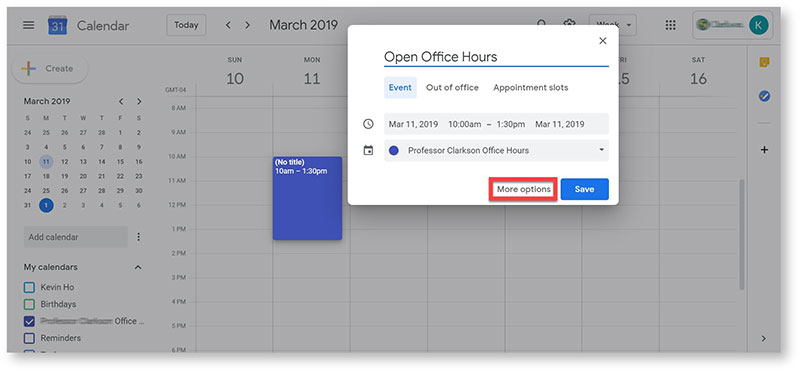Go to the previous week arrow
Image resolution: width=800 pixels, height=372 pixels.
click(228, 25)
